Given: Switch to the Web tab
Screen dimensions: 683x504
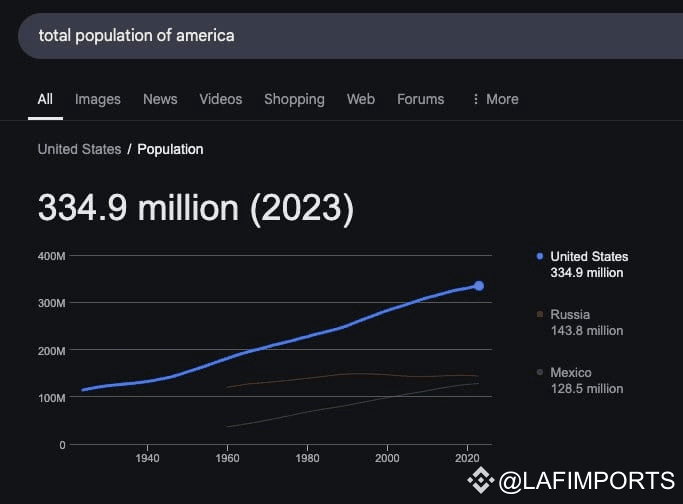Looking at the screenshot, I should (361, 99).
